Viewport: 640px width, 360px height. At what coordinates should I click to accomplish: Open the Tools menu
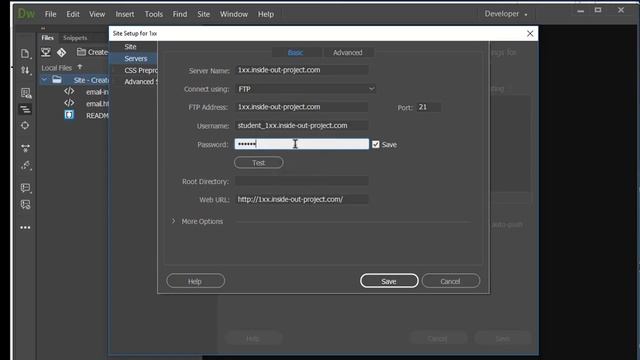tap(153, 14)
